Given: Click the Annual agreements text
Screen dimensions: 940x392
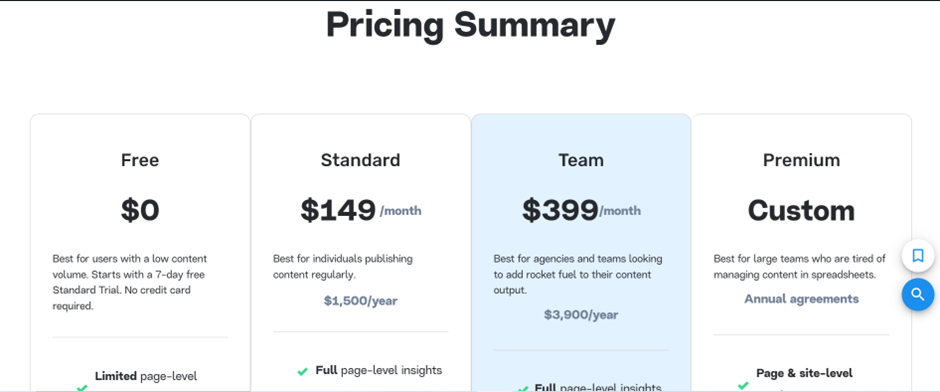Looking at the screenshot, I should (802, 298).
